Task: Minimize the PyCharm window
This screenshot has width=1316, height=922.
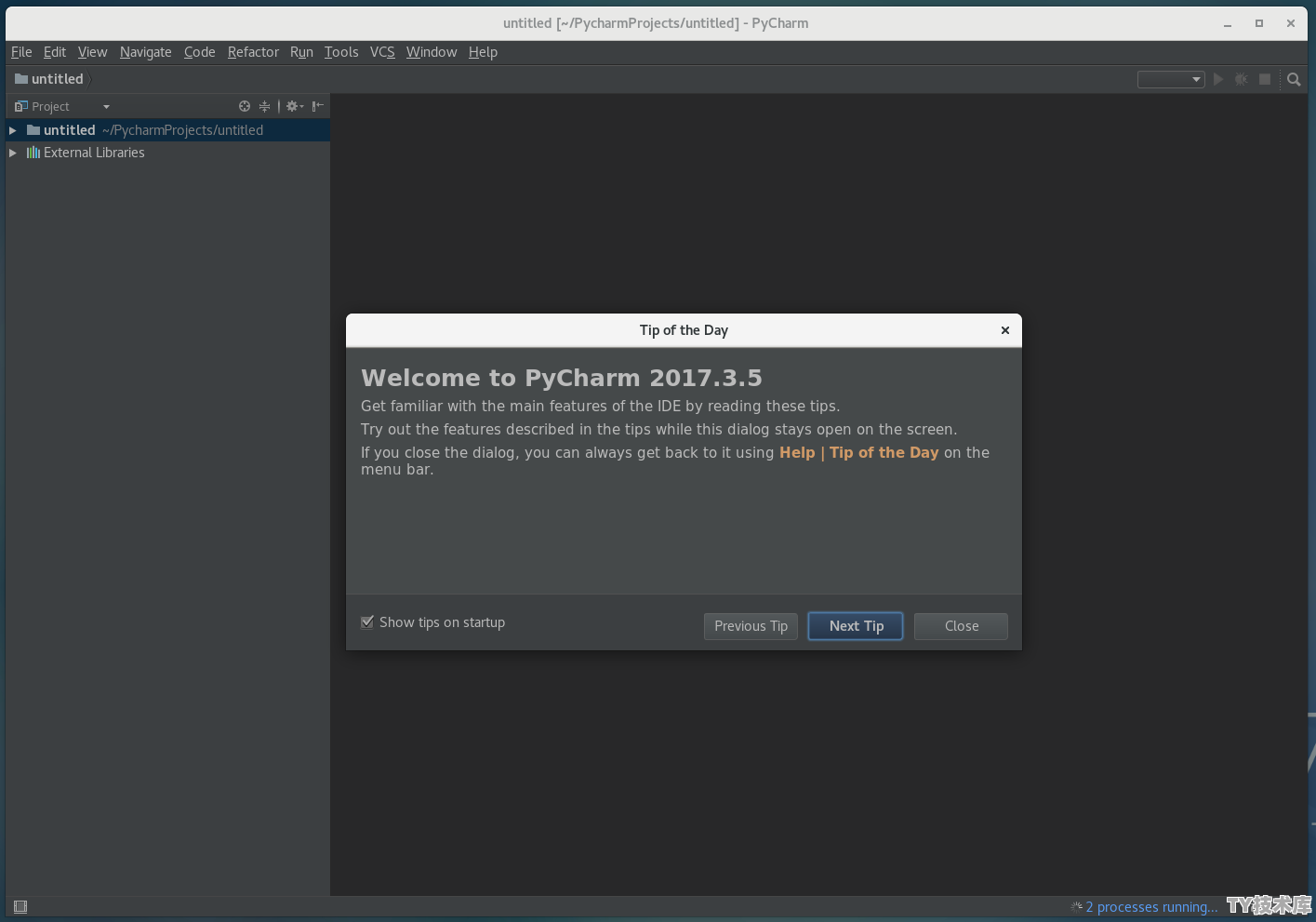Action: 1228,24
